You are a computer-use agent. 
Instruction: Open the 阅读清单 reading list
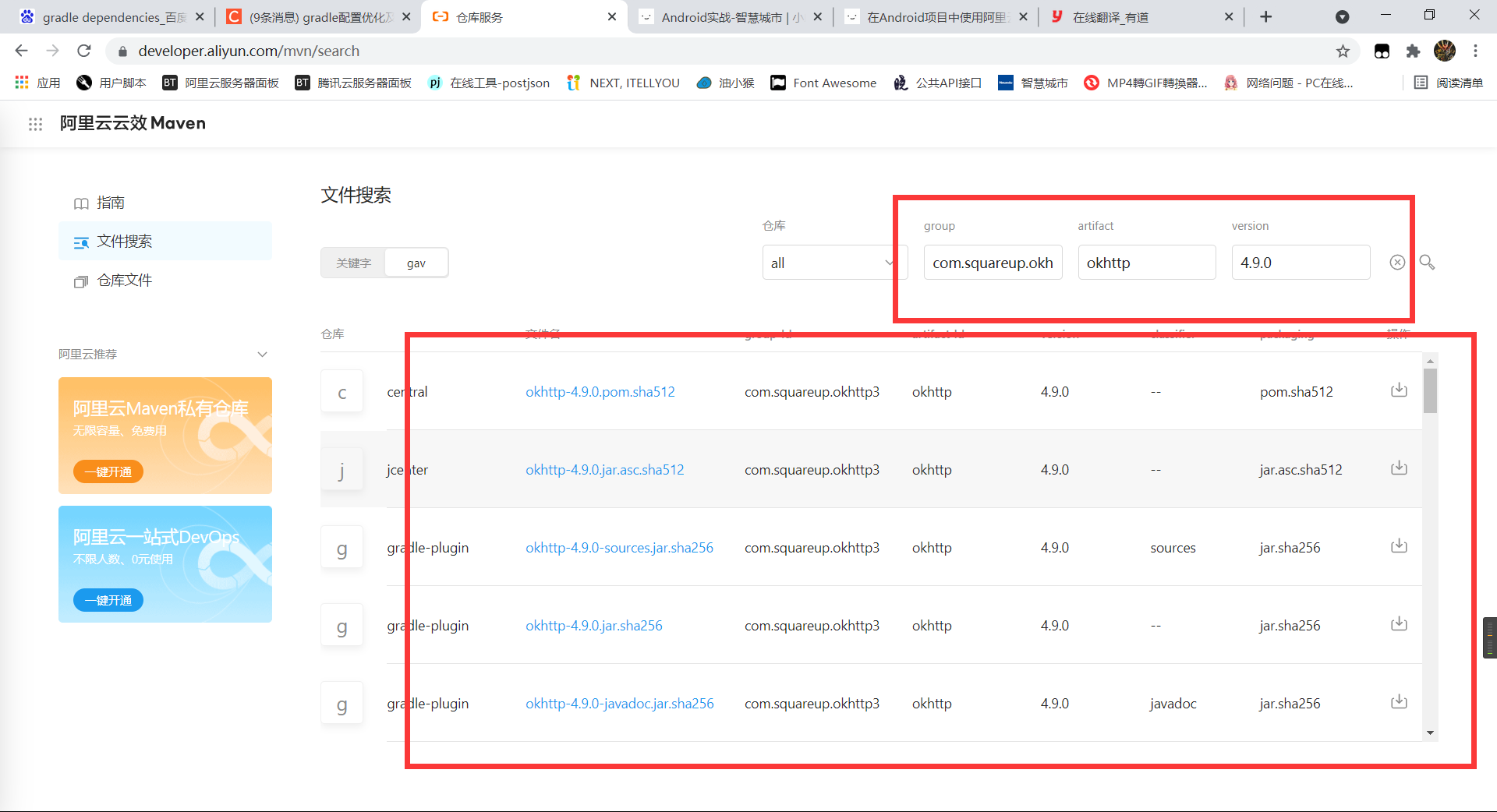click(1448, 83)
